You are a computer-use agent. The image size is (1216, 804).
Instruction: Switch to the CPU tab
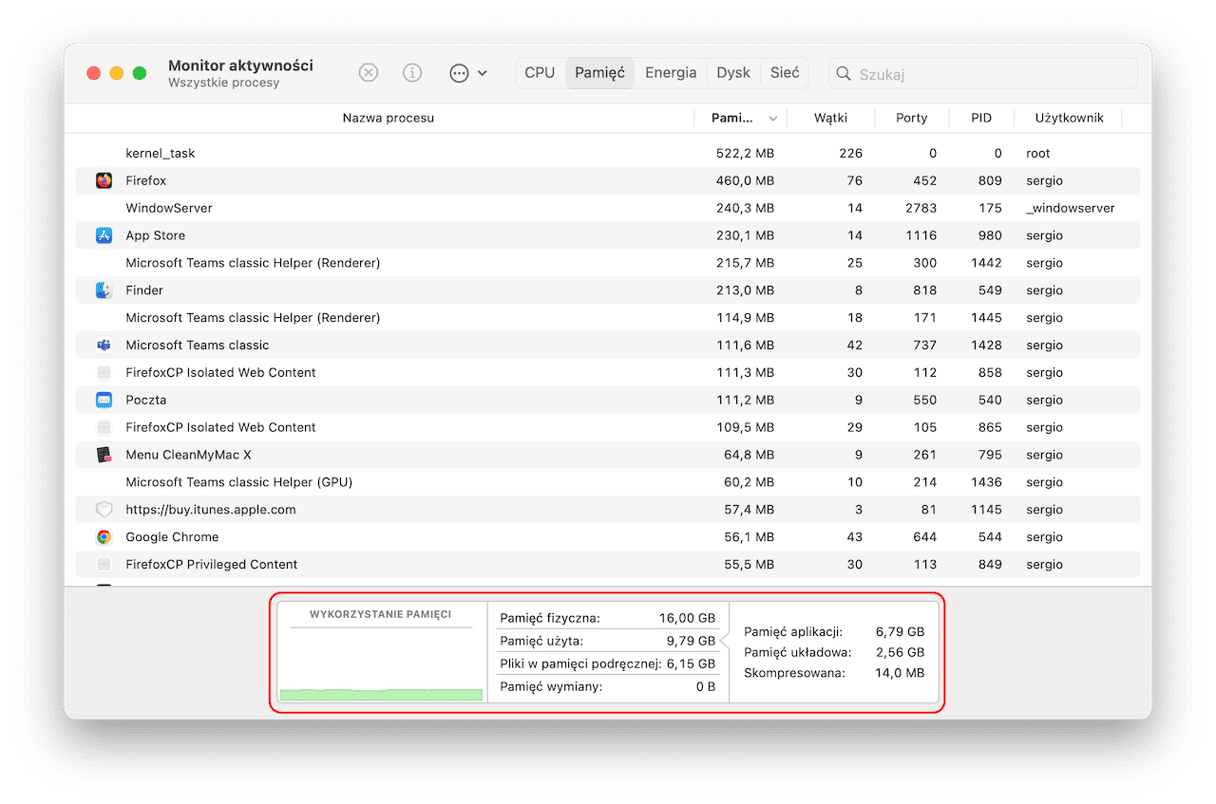(540, 73)
